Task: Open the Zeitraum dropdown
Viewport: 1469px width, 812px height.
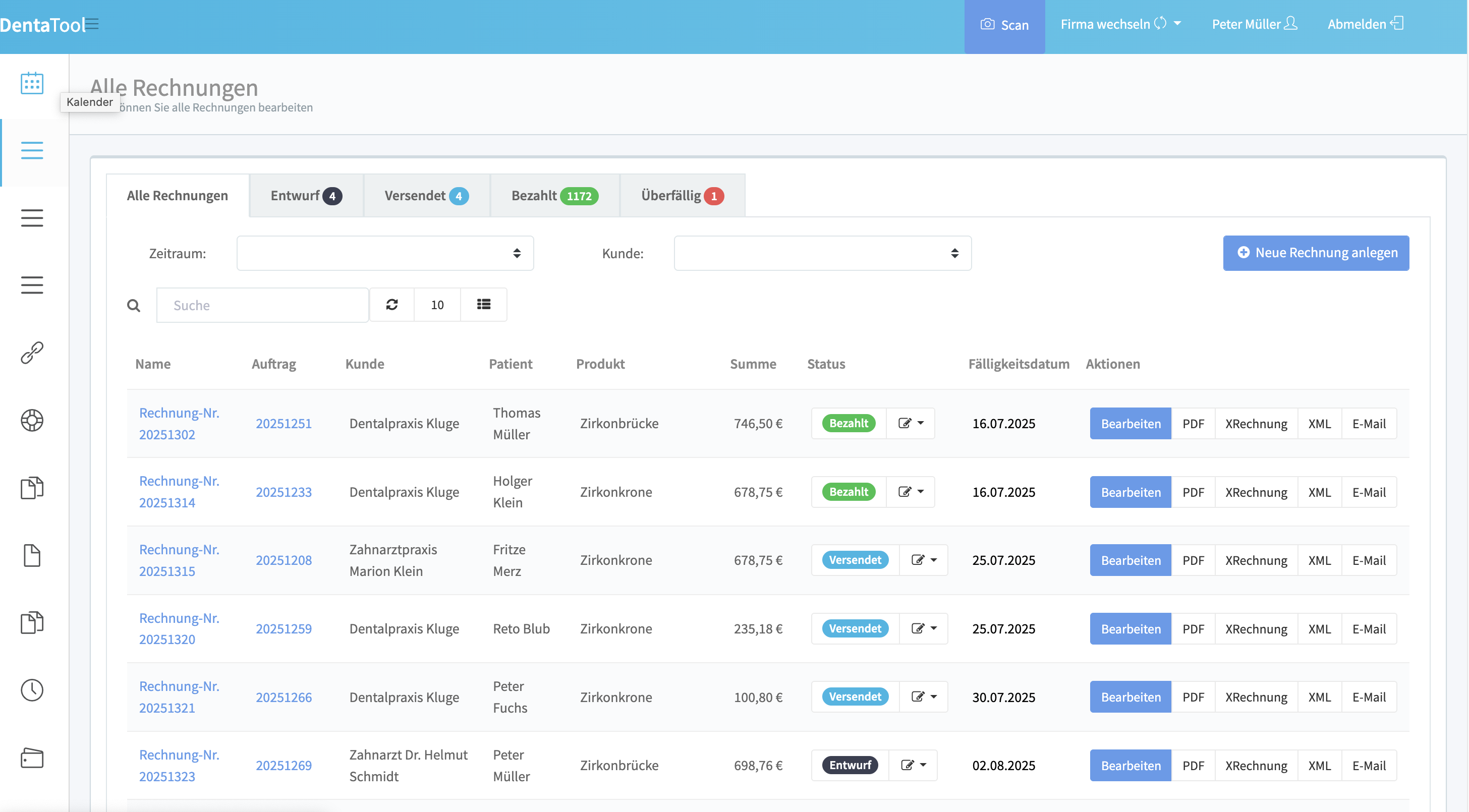Action: click(x=385, y=253)
